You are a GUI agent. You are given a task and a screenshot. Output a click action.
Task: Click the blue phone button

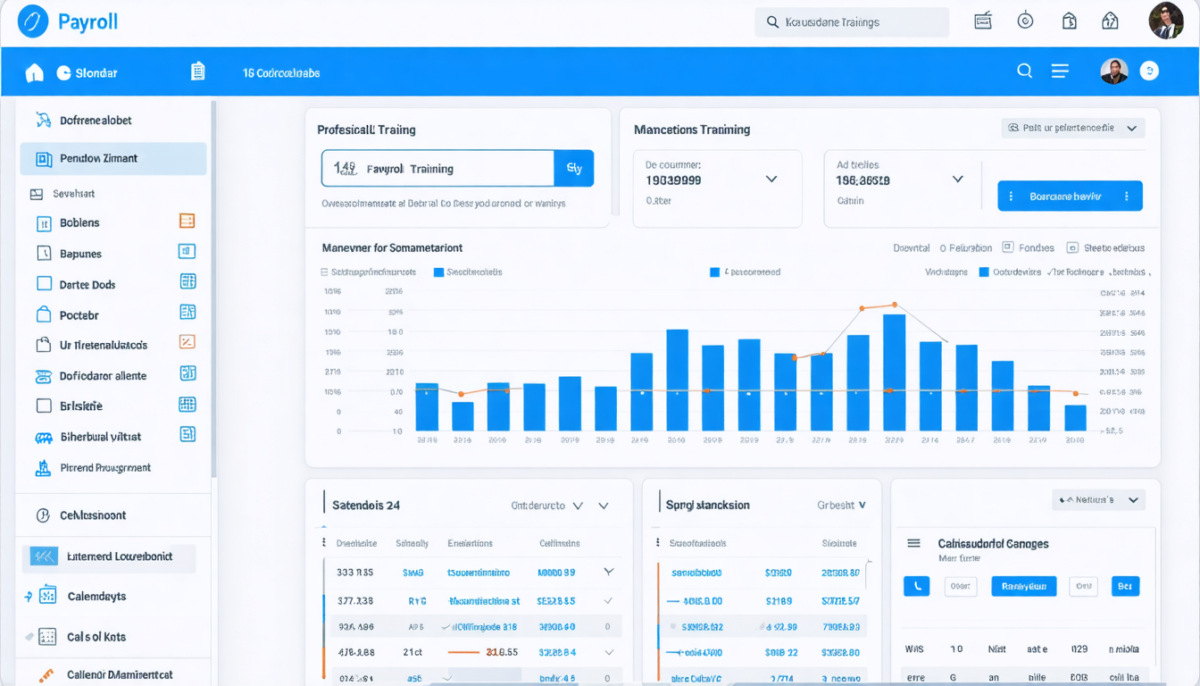point(916,586)
